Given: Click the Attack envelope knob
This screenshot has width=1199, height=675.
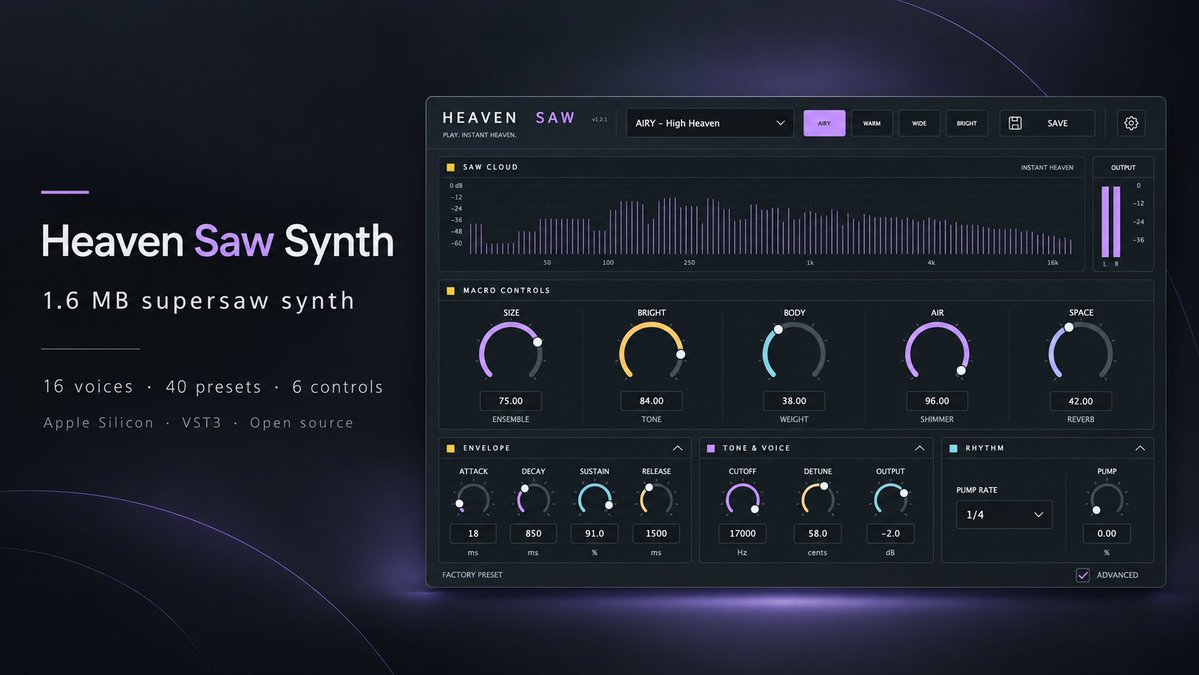Looking at the screenshot, I should (x=473, y=499).
